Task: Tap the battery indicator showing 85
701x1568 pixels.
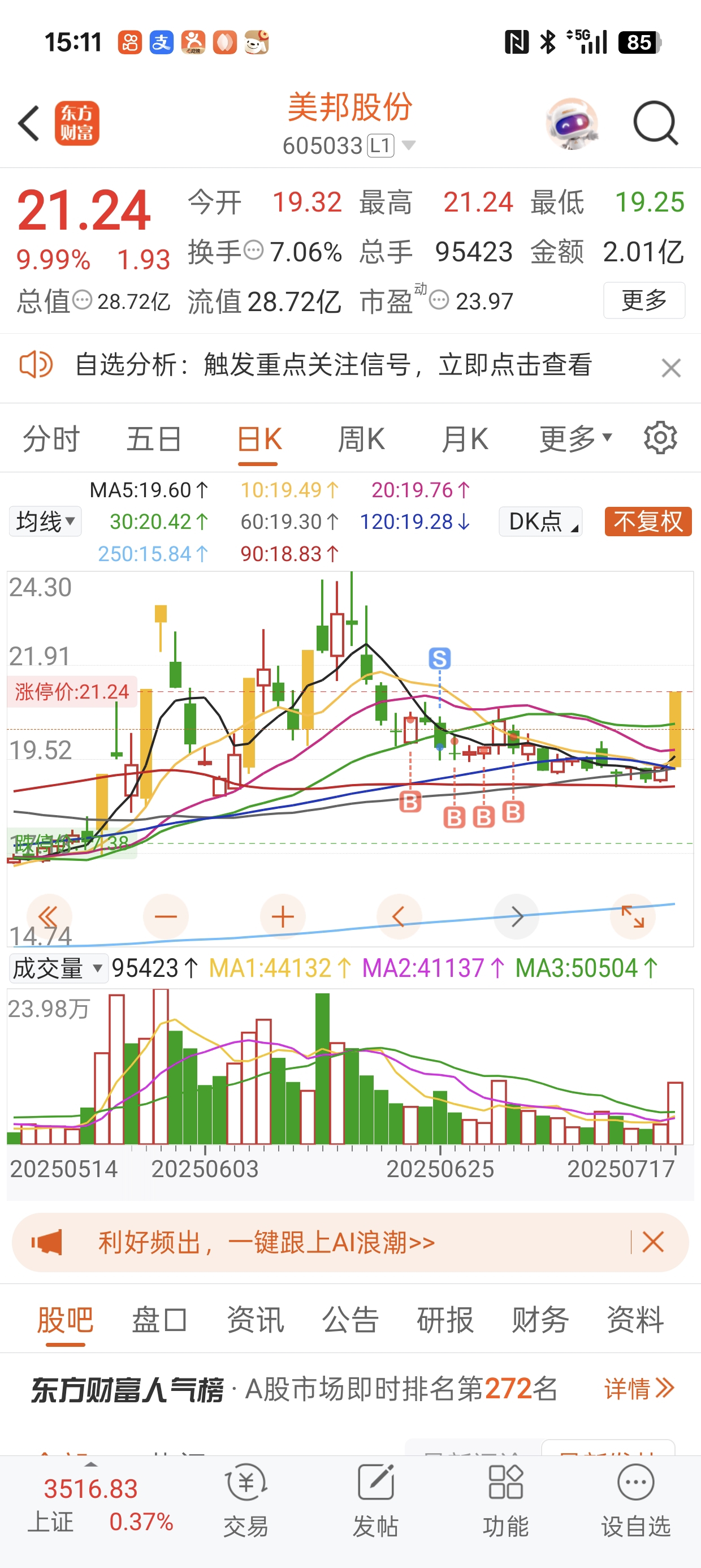Action: pos(639,42)
